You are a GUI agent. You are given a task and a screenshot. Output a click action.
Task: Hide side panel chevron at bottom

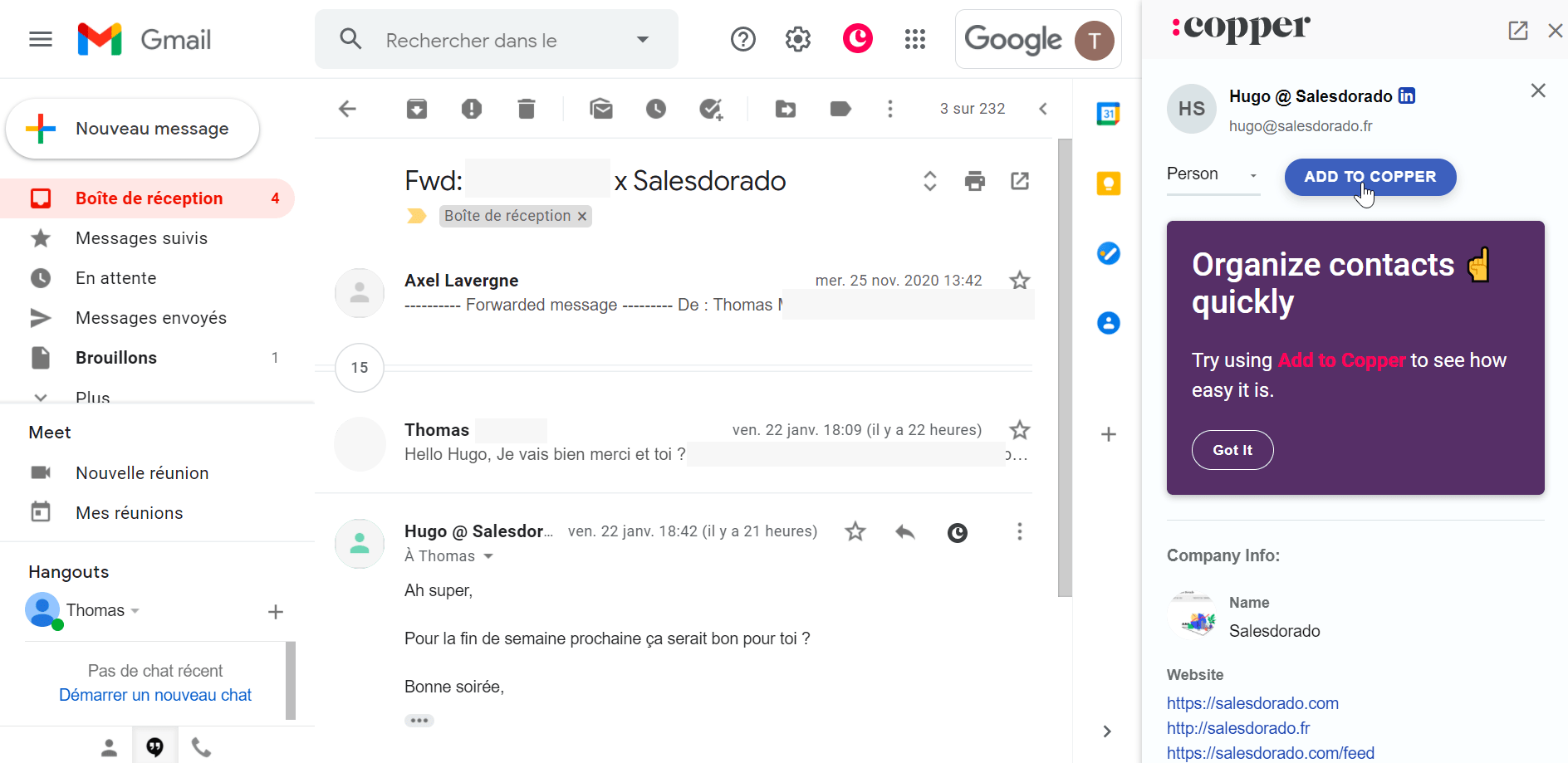[x=1107, y=731]
